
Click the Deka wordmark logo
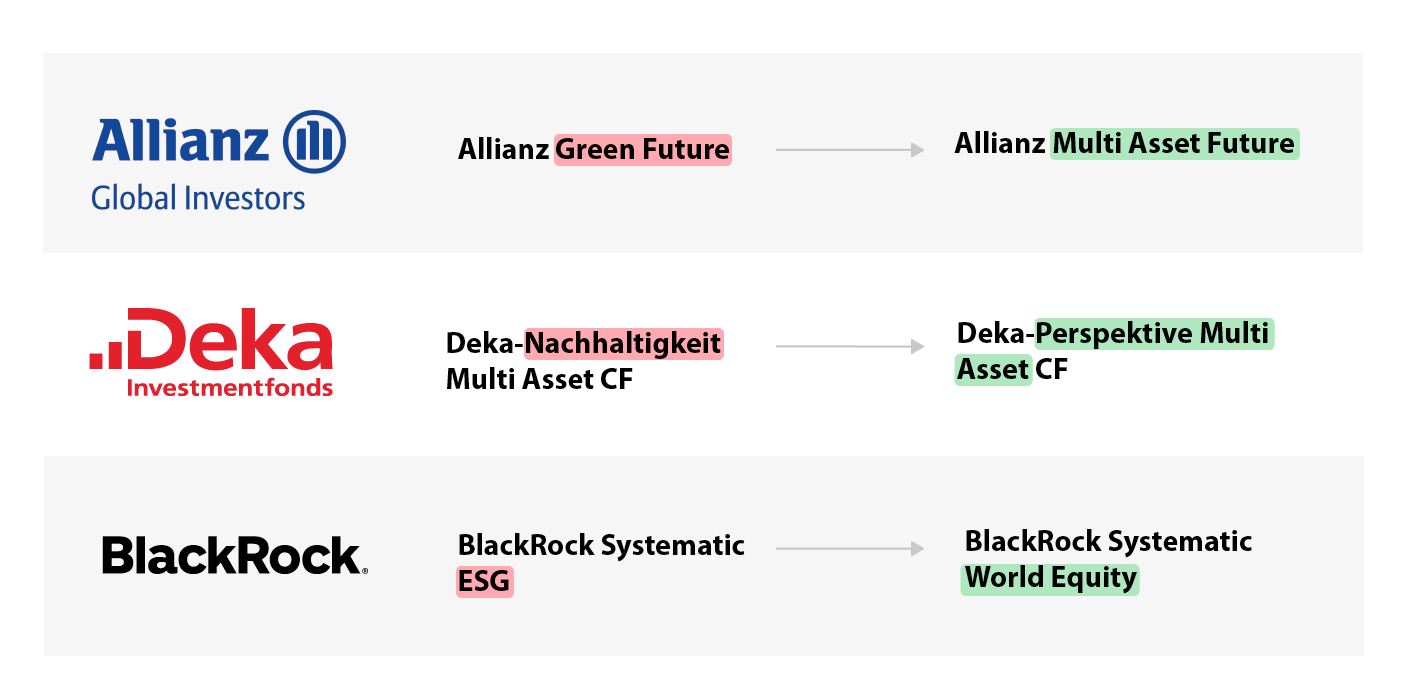click(x=230, y=340)
